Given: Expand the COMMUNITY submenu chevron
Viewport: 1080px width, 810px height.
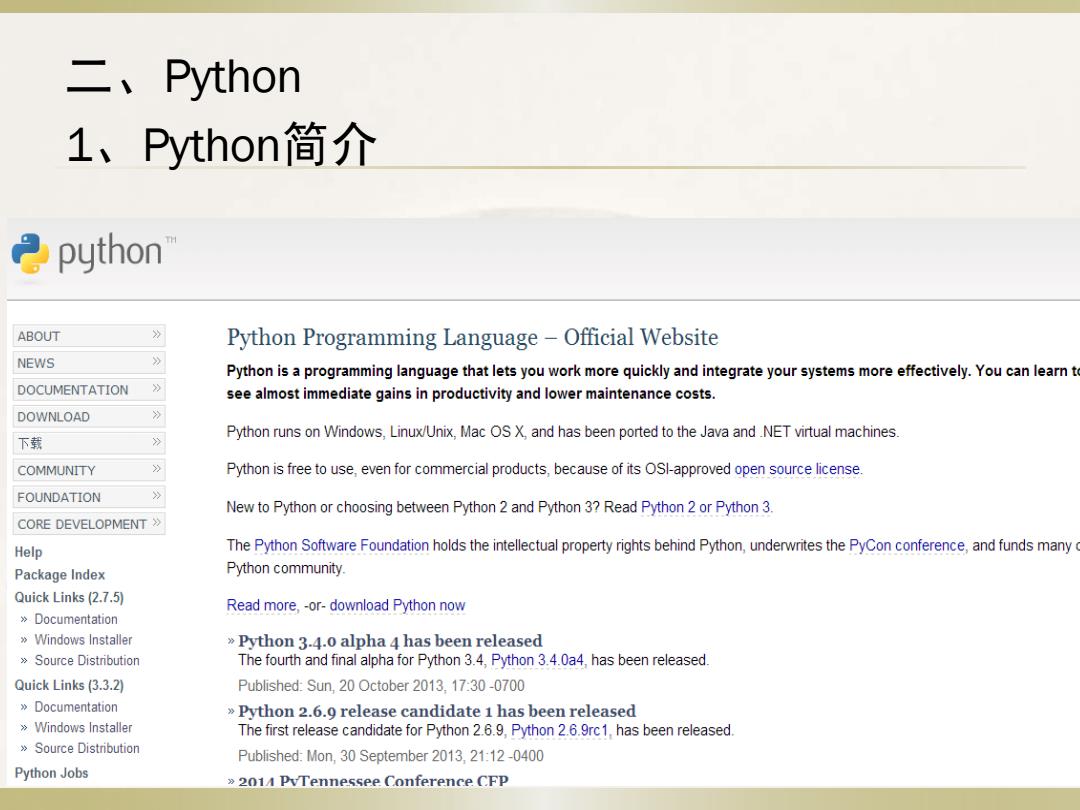Looking at the screenshot, I should point(156,469).
